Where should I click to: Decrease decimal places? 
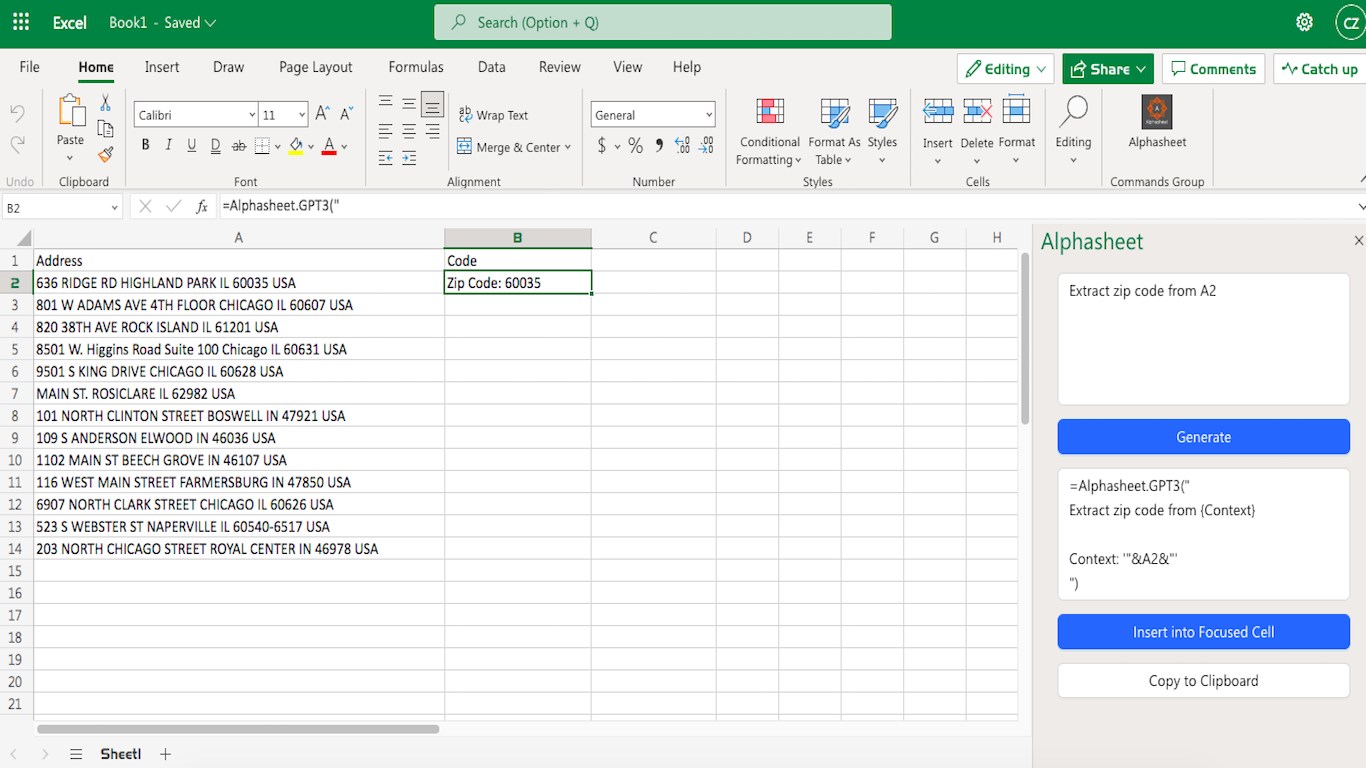click(x=706, y=146)
